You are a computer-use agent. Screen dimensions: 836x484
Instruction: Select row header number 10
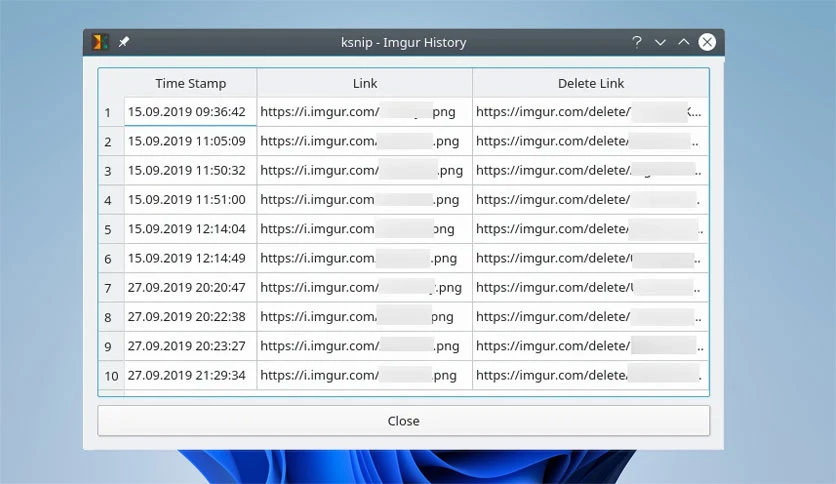(111, 375)
